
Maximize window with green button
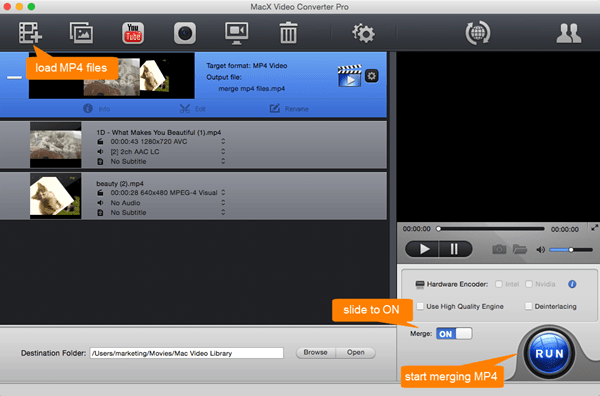[x=31, y=7]
